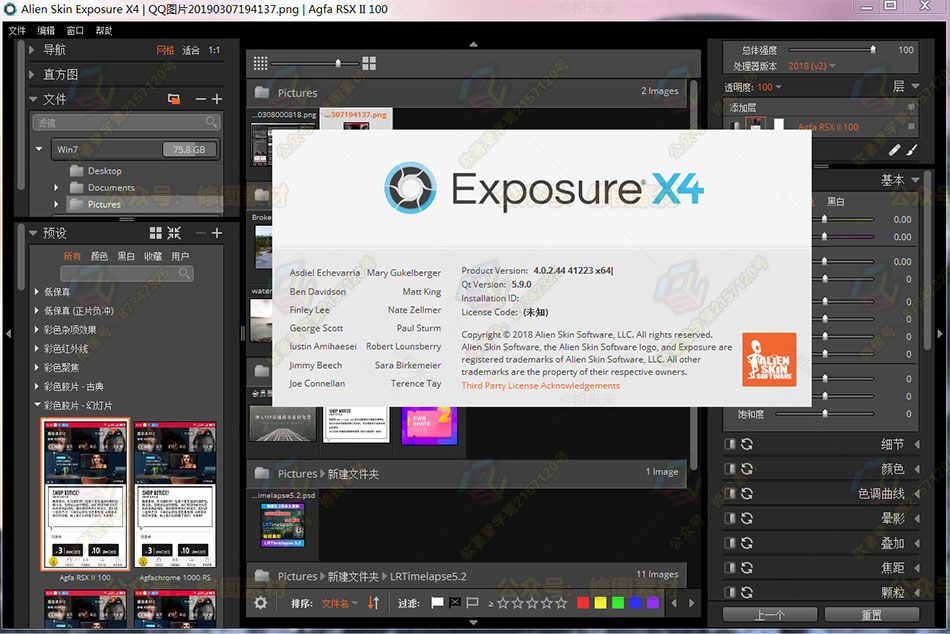
Task: Click the large grid thumbnail-size icon
Action: (369, 63)
